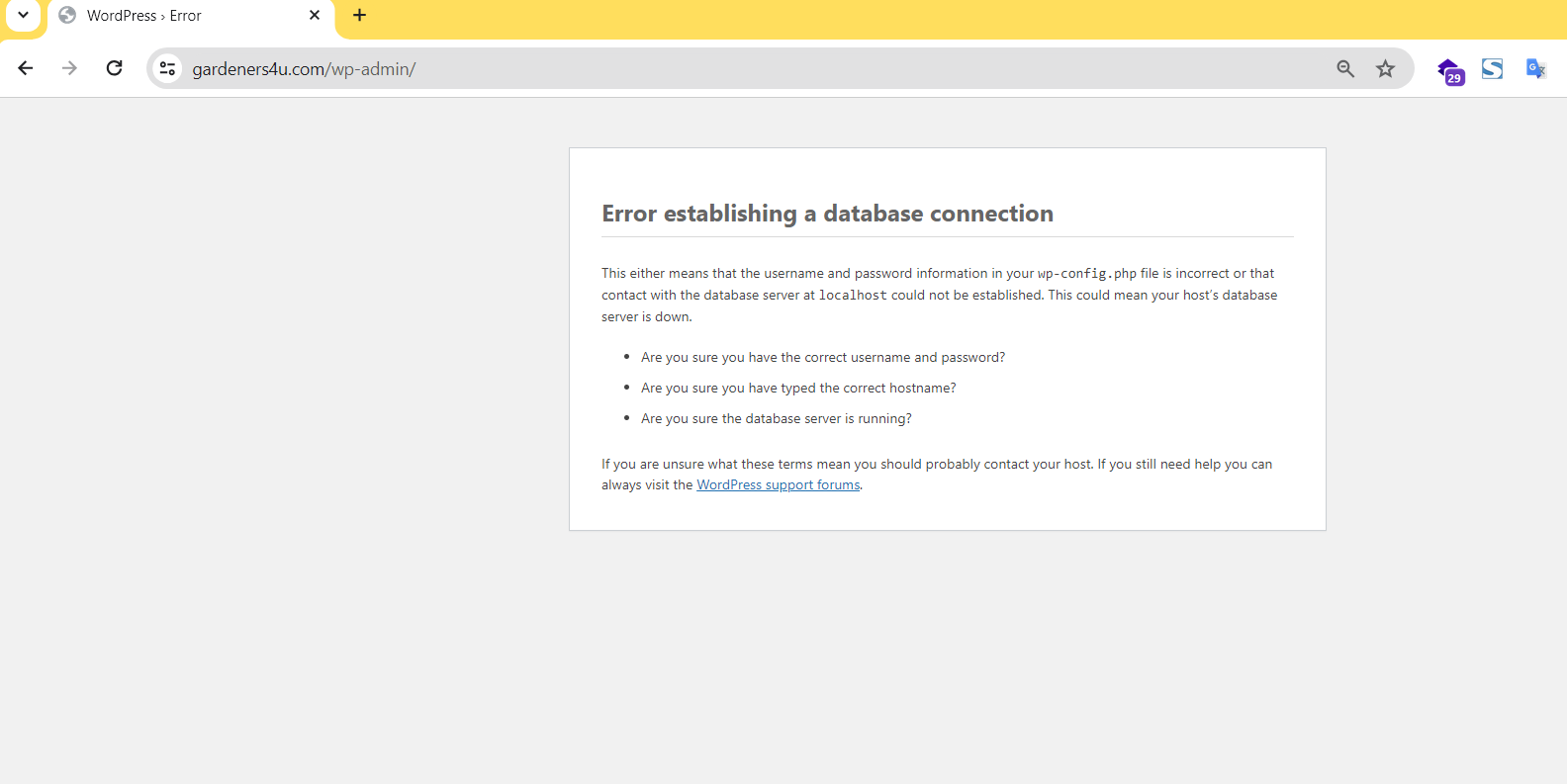Screen dimensions: 1567x784
Task: Open the extension with the 29 badge
Action: [x=1450, y=70]
